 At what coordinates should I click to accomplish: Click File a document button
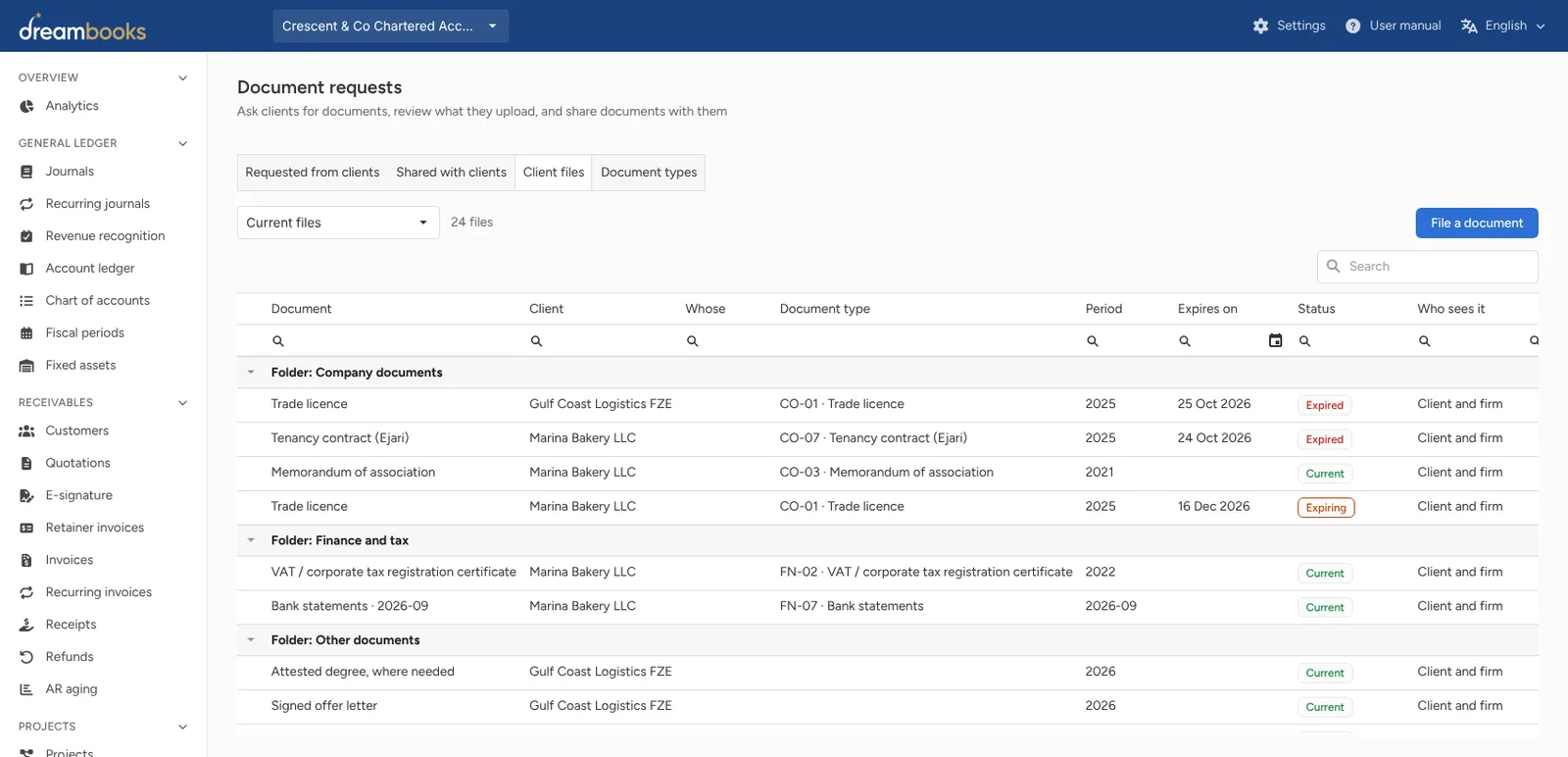click(1477, 224)
